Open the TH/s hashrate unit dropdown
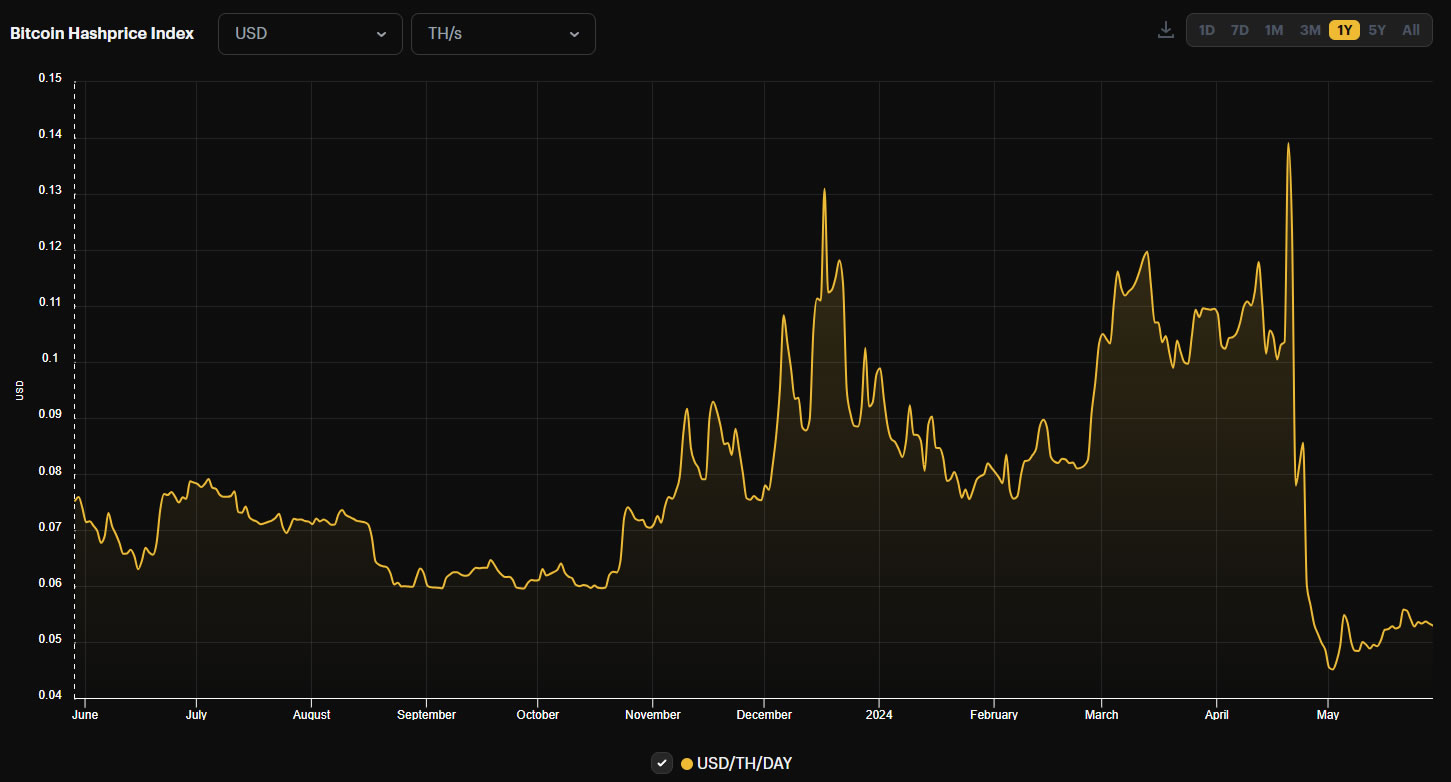This screenshot has height=782, width=1451. tap(503, 34)
